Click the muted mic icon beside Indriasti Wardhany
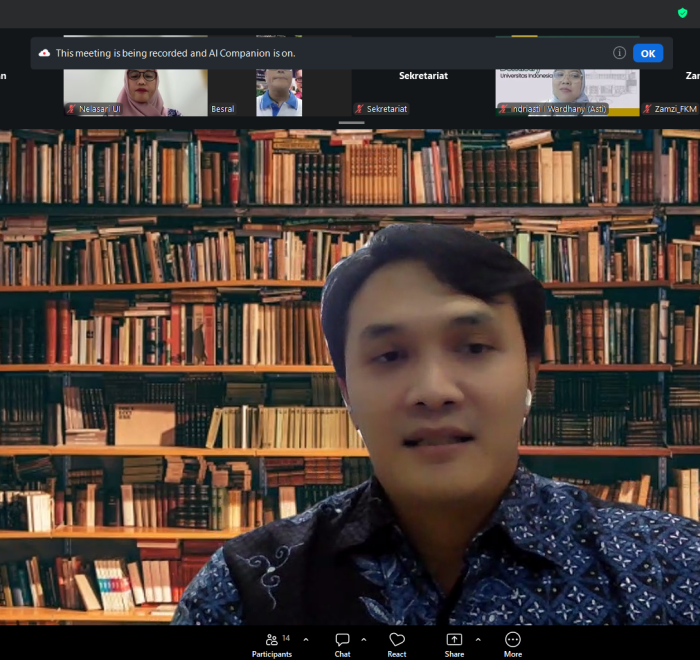This screenshot has height=660, width=700. point(503,109)
